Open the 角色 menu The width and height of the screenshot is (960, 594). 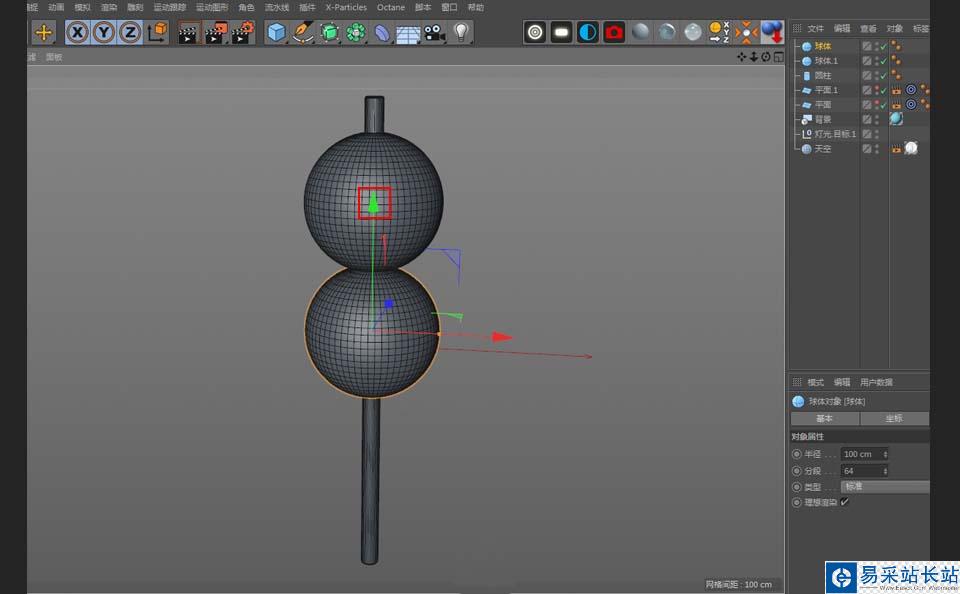pyautogui.click(x=246, y=7)
